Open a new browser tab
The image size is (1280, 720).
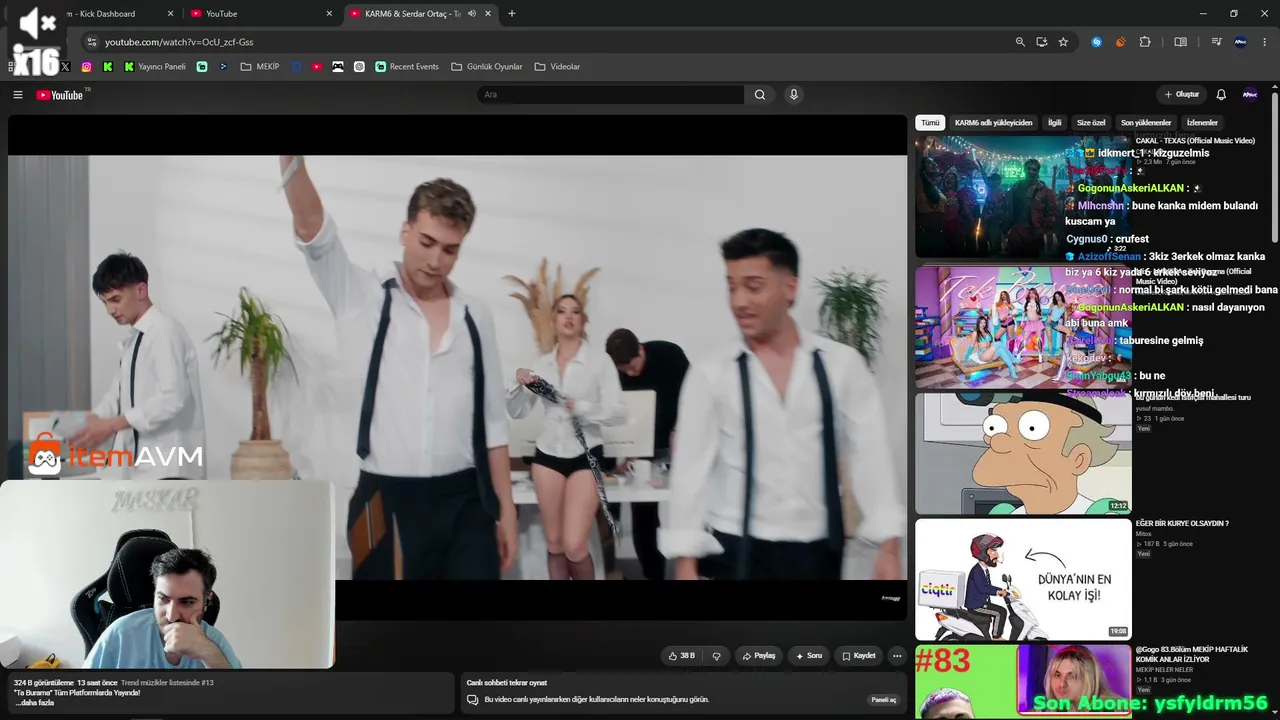pyautogui.click(x=512, y=14)
